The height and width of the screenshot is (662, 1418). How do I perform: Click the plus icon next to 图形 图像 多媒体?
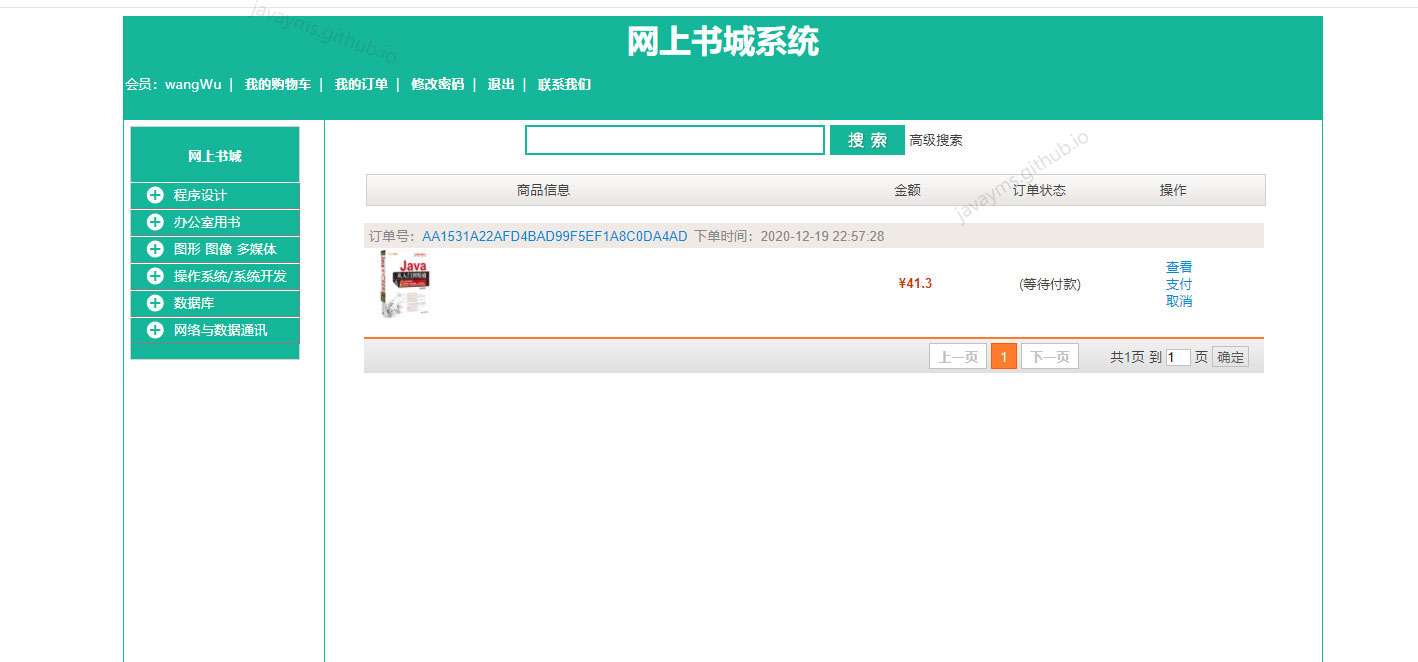pyautogui.click(x=155, y=249)
